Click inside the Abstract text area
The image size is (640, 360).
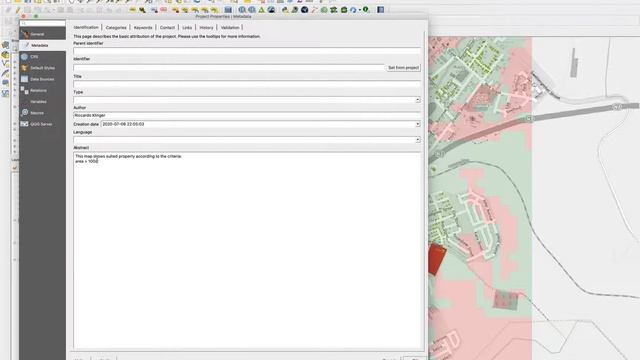pyautogui.click(x=247, y=251)
